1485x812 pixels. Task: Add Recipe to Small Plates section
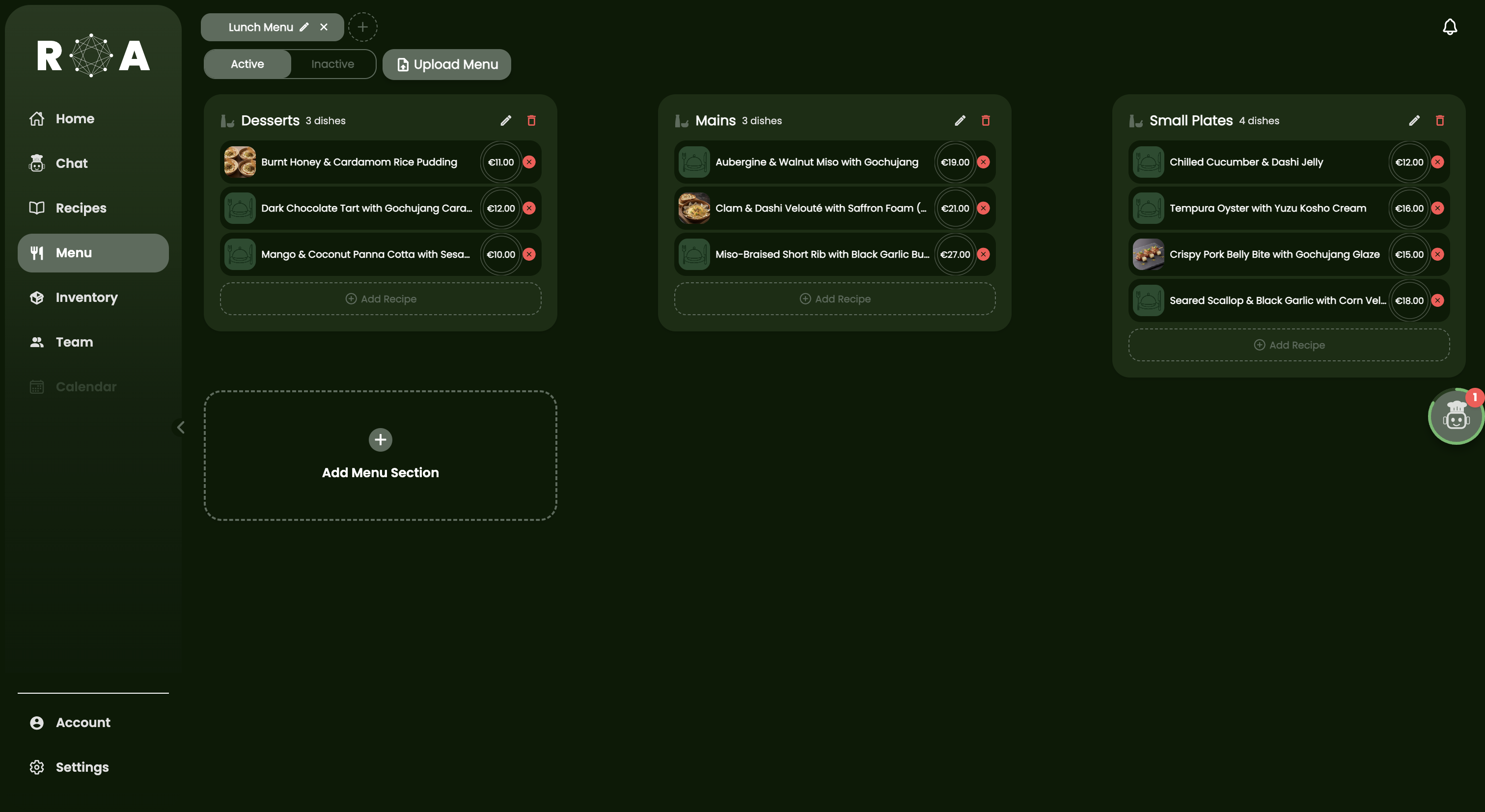click(x=1289, y=345)
